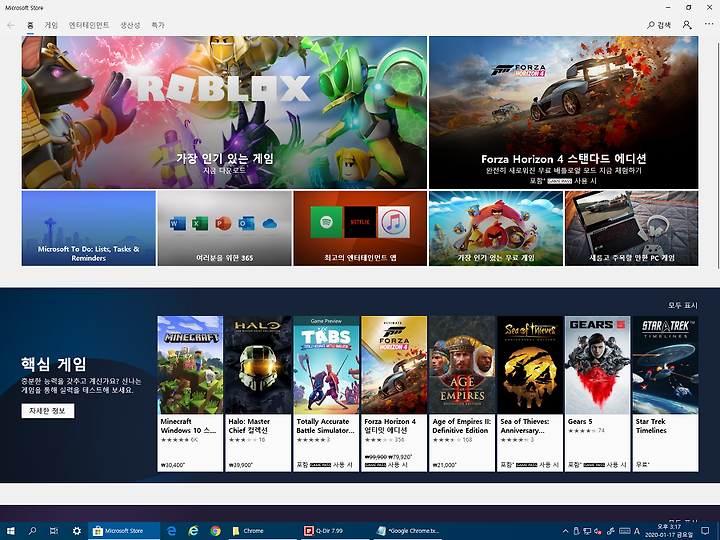Open the Forza Horizon 4 스탠다드 에디션 banner
This screenshot has width=720, height=540.
point(563,112)
